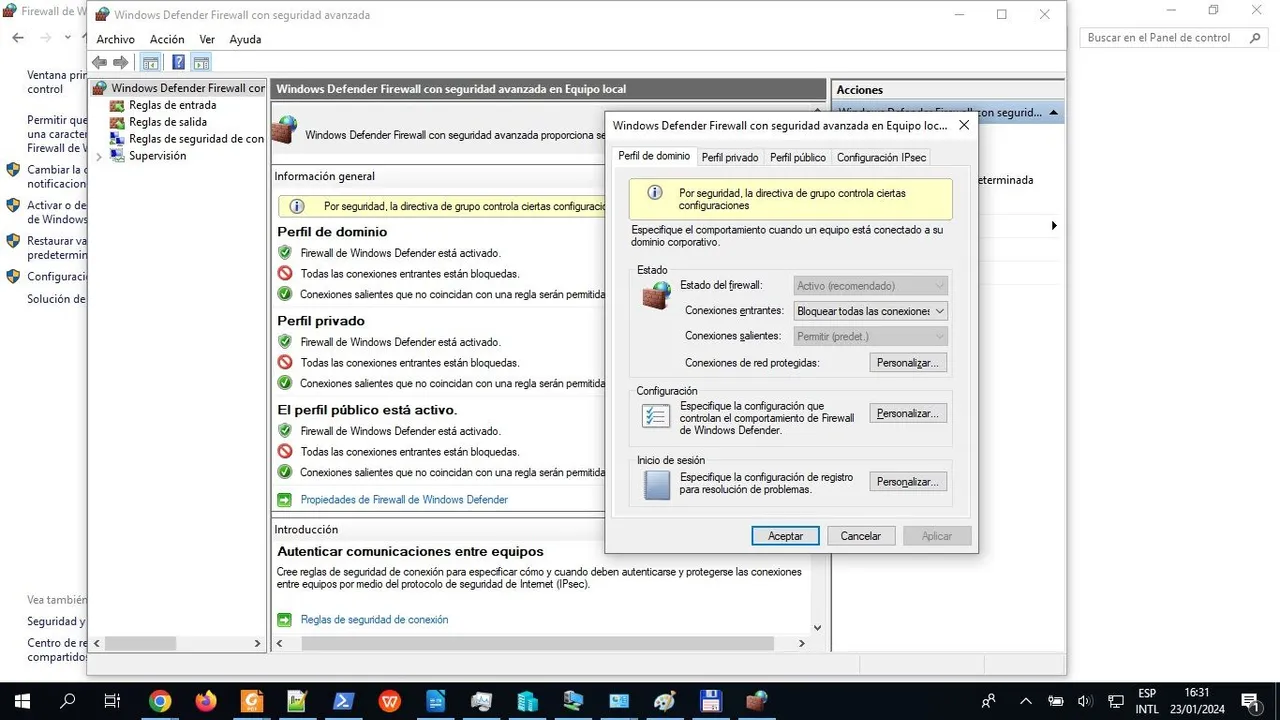Click the volume speaker tray icon
This screenshot has width=1280, height=720.
click(x=1084, y=701)
